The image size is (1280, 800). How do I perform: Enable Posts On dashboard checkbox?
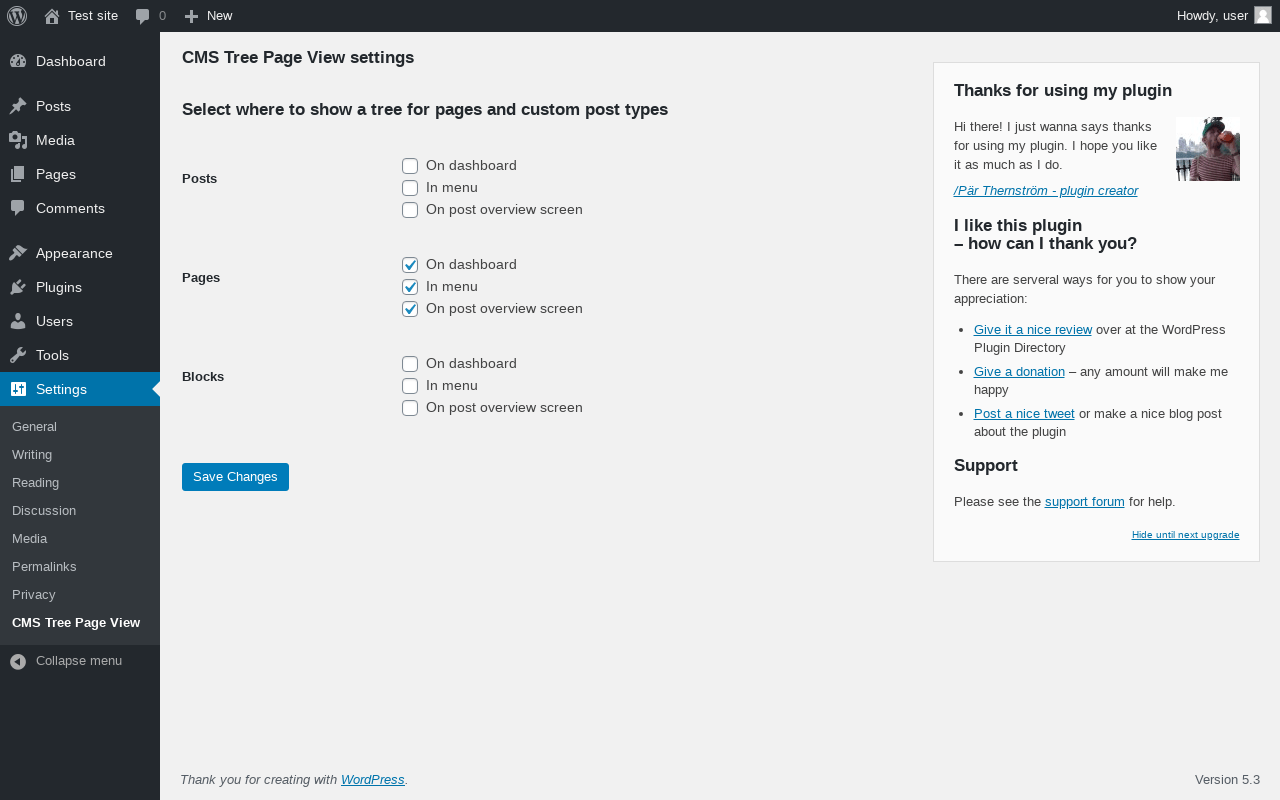click(x=410, y=166)
